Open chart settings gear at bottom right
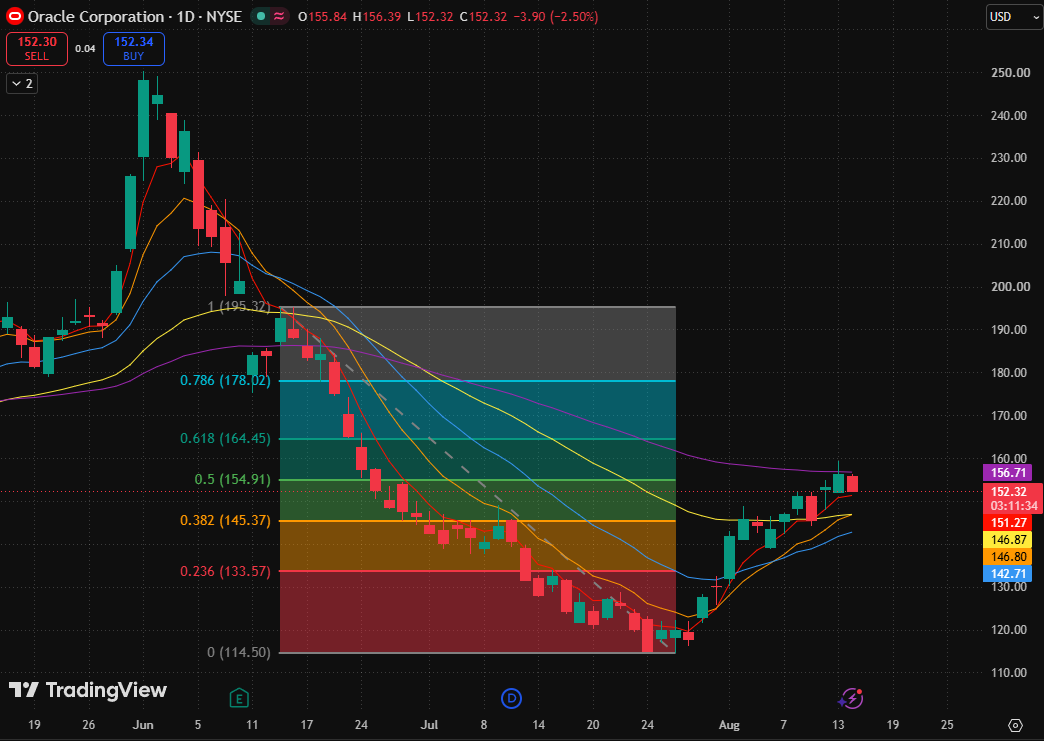 1015,725
